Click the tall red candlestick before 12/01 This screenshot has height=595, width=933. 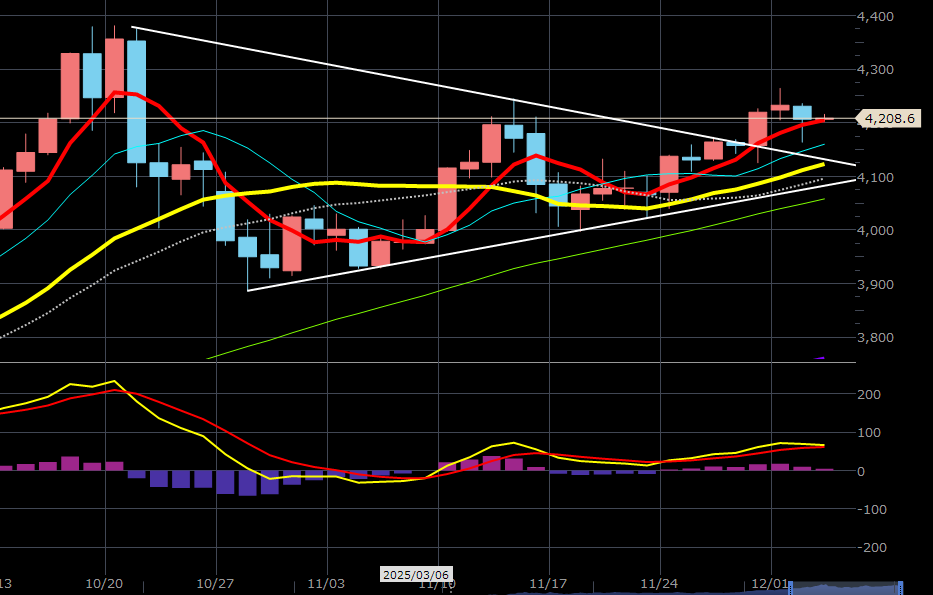[x=758, y=128]
